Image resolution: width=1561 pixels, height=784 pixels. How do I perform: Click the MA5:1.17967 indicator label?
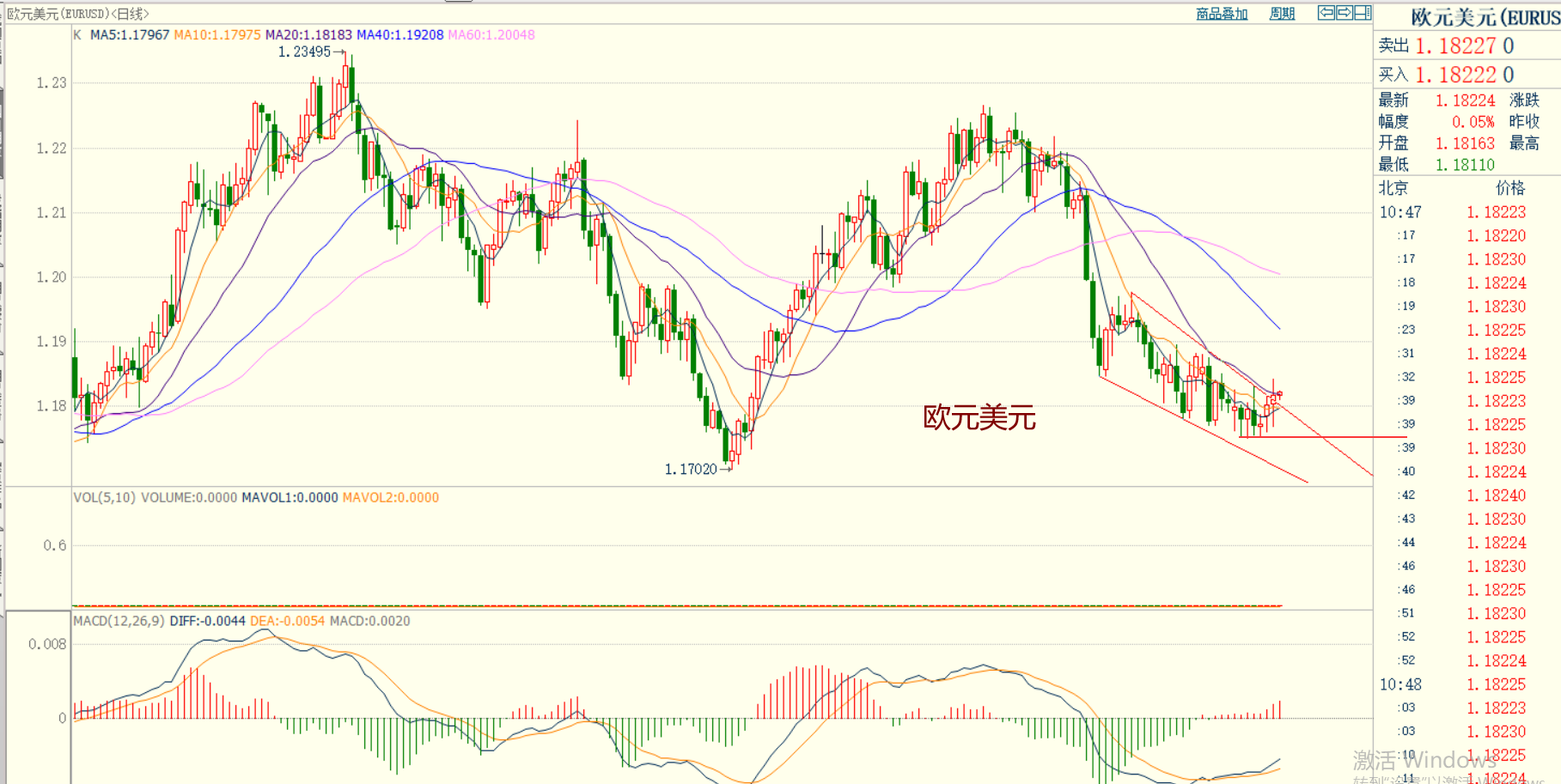(x=130, y=35)
